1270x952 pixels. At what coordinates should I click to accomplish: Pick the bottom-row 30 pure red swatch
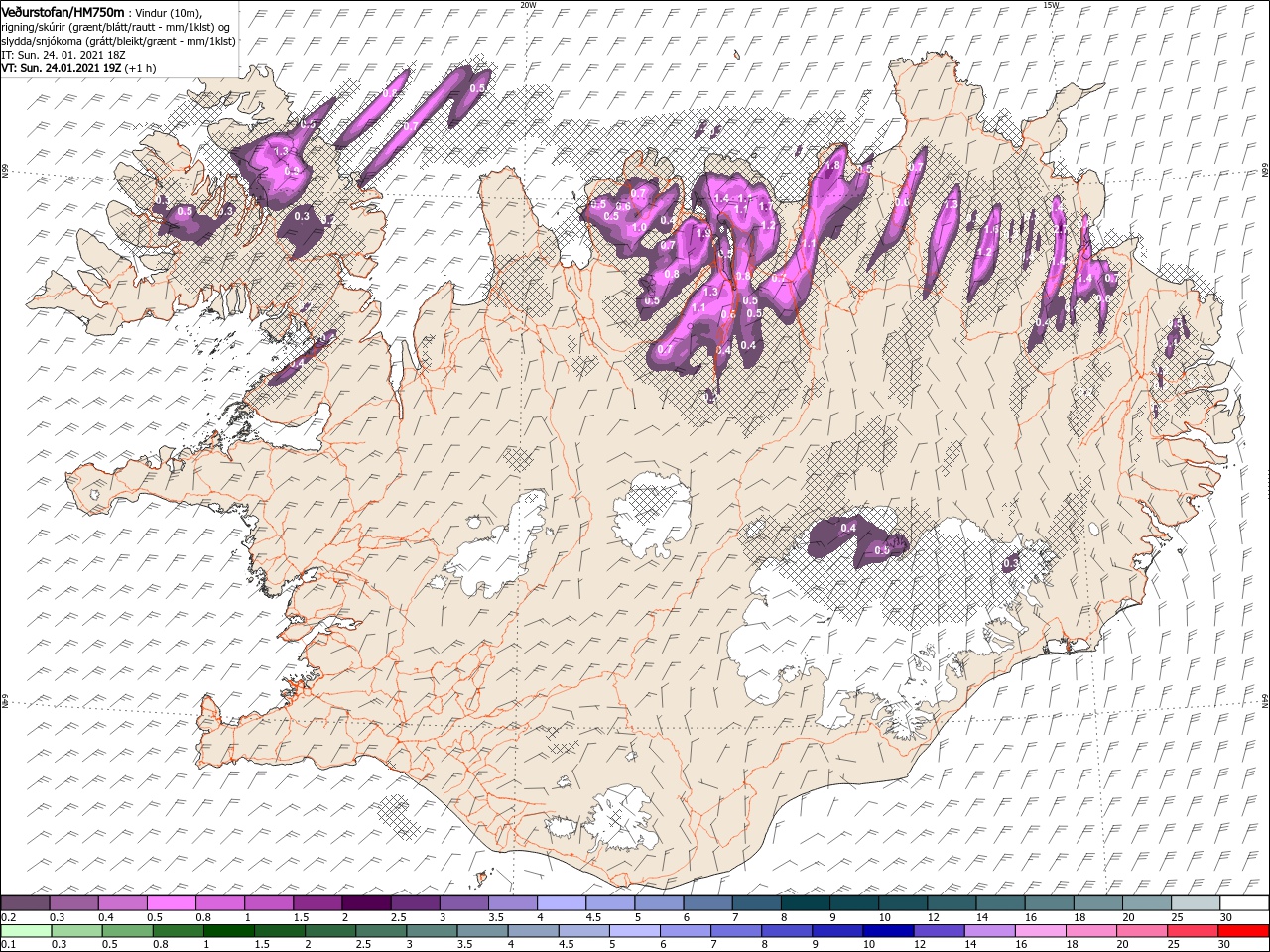(x=1242, y=931)
